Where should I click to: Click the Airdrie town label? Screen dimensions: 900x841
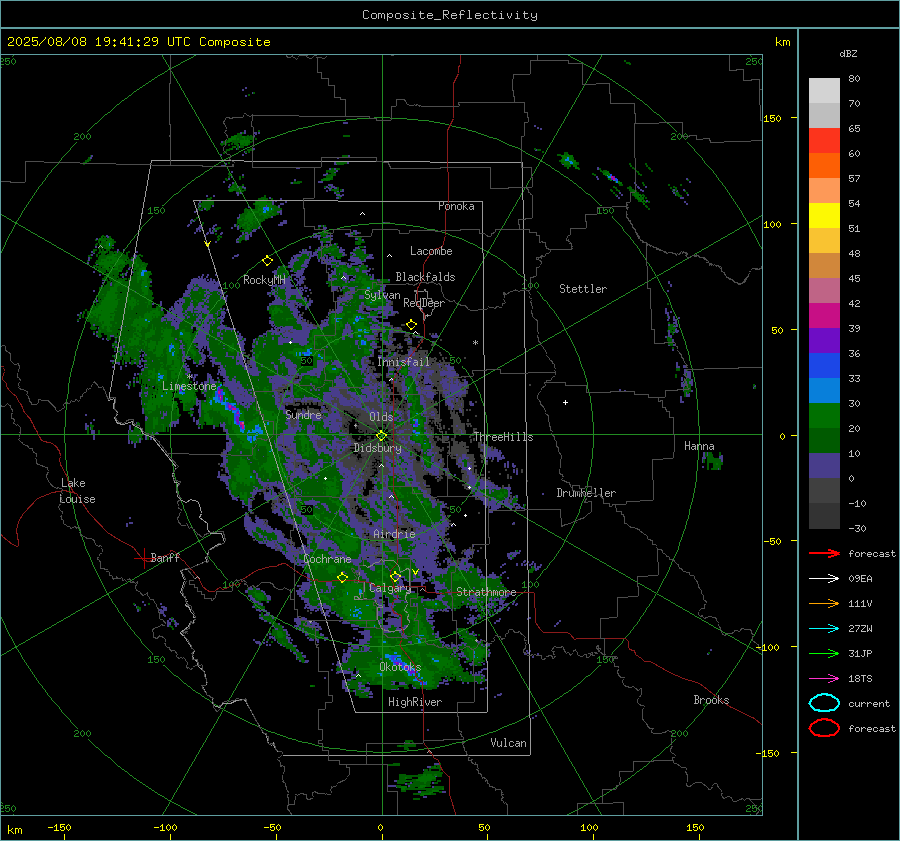394,534
